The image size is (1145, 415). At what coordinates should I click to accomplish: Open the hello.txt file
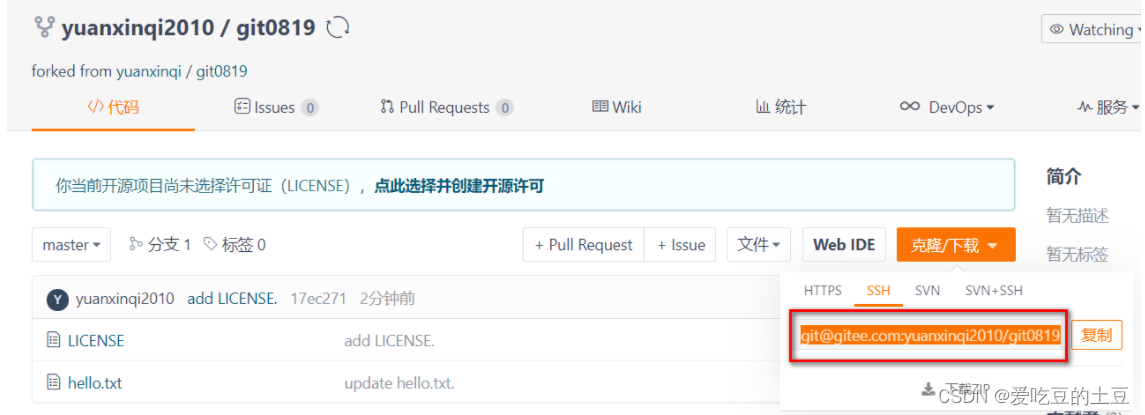tap(94, 381)
